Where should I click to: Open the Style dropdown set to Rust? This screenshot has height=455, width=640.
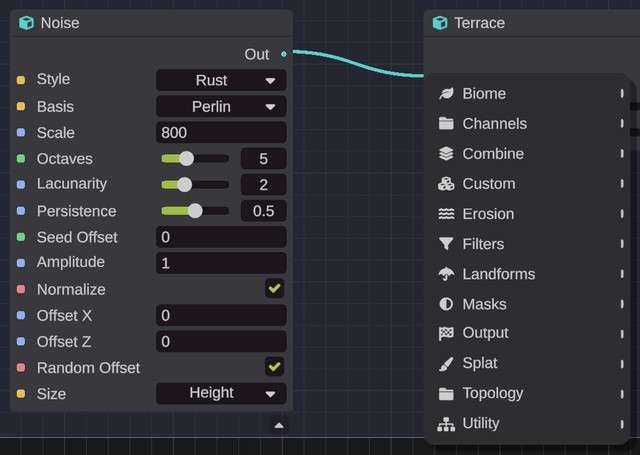click(x=221, y=80)
